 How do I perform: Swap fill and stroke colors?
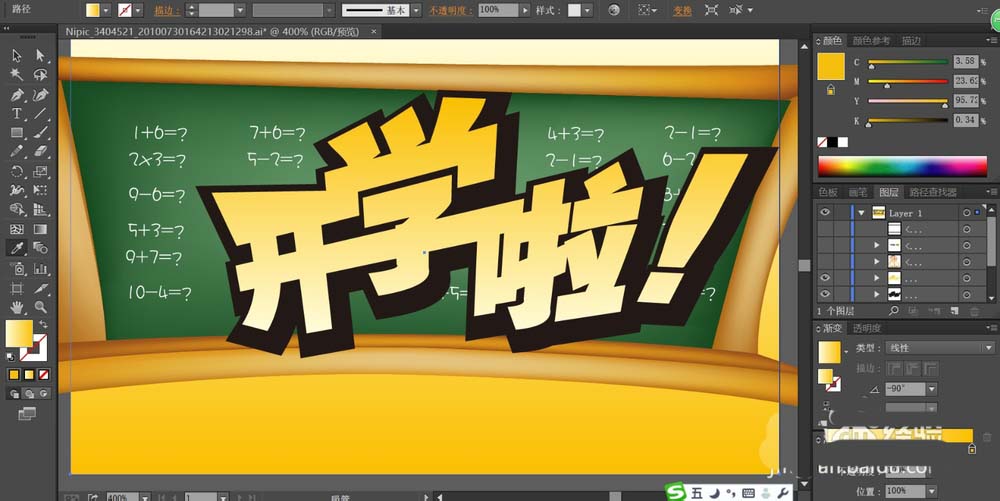click(43, 324)
